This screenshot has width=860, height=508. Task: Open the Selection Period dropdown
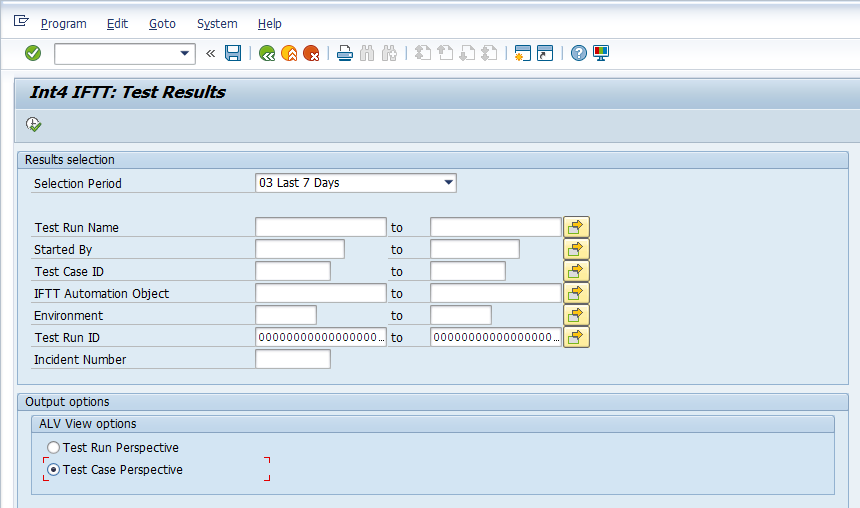pyautogui.click(x=448, y=183)
